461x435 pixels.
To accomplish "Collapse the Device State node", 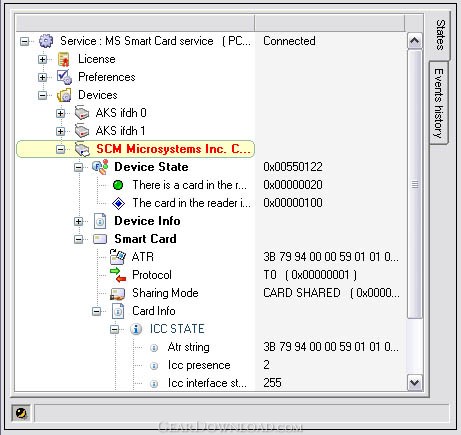I will click(78, 167).
